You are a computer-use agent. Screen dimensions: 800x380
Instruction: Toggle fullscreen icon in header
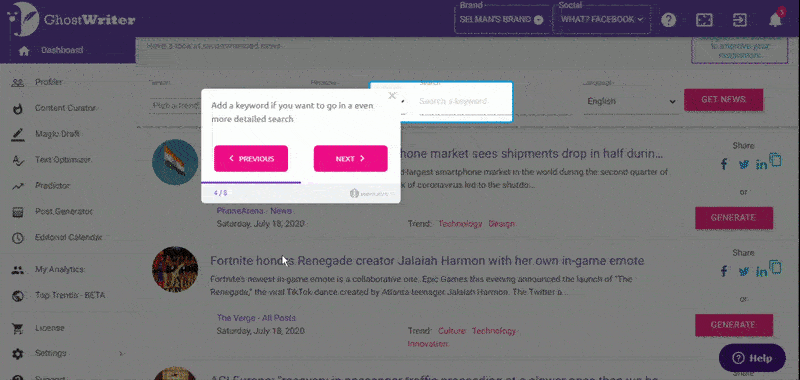(704, 20)
